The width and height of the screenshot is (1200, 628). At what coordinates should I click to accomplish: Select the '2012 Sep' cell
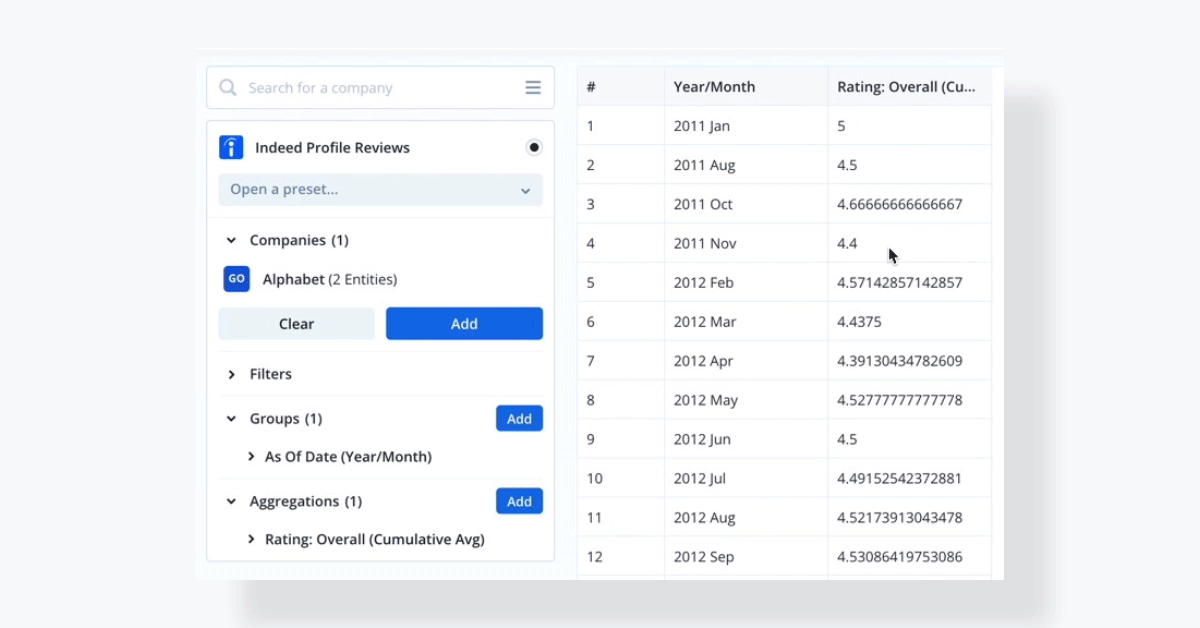click(746, 557)
